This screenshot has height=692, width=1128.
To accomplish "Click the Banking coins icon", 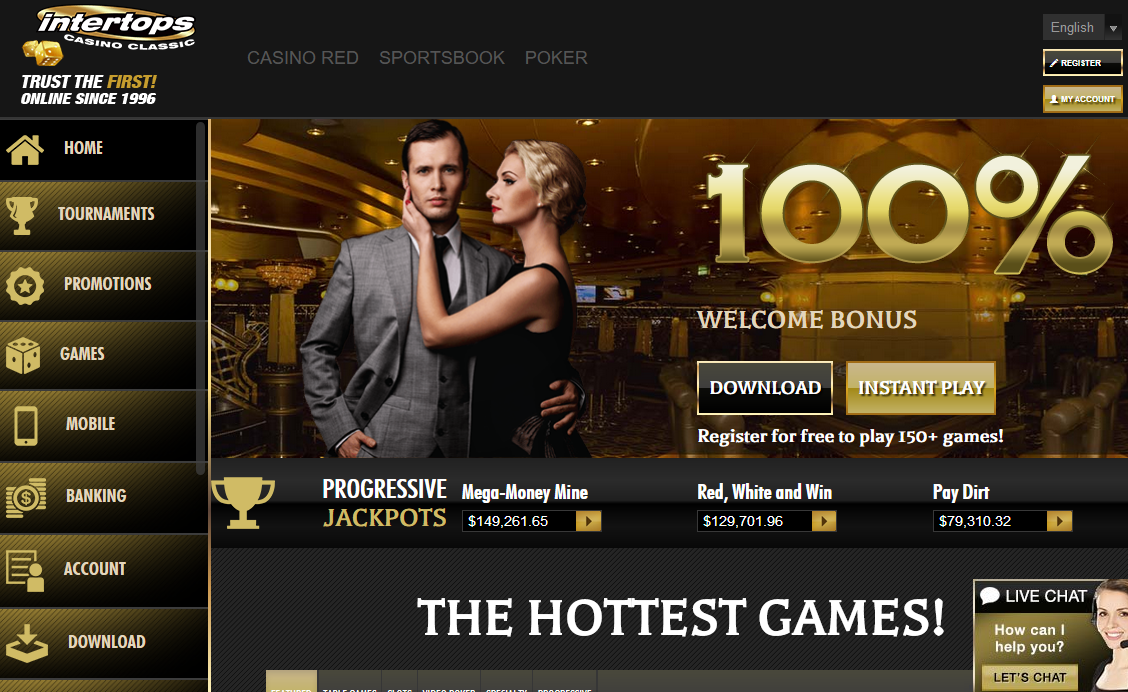I will tap(26, 497).
